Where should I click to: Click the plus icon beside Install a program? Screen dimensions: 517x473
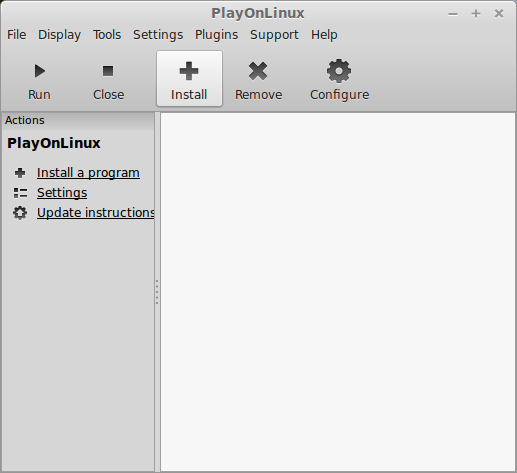coord(20,173)
